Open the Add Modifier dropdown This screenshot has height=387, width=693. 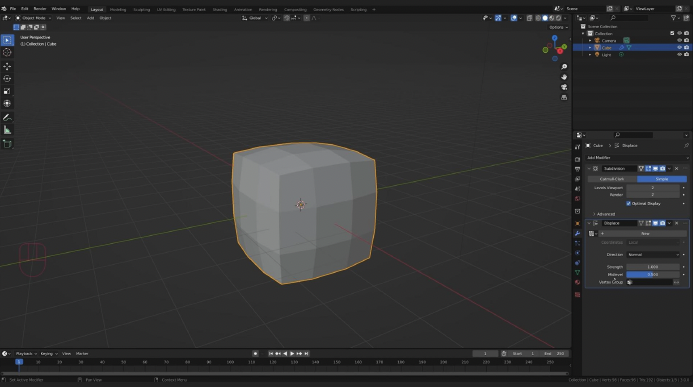point(637,158)
